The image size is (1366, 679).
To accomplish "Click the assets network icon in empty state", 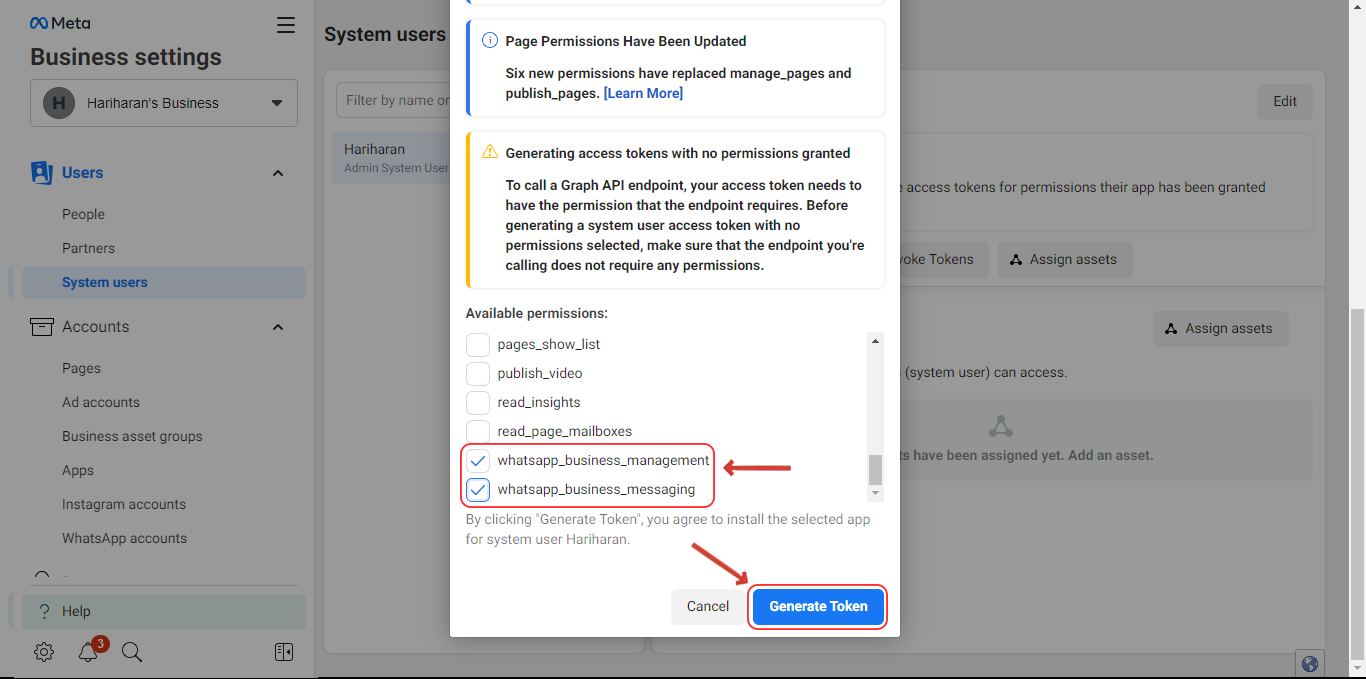I will 1001,426.
